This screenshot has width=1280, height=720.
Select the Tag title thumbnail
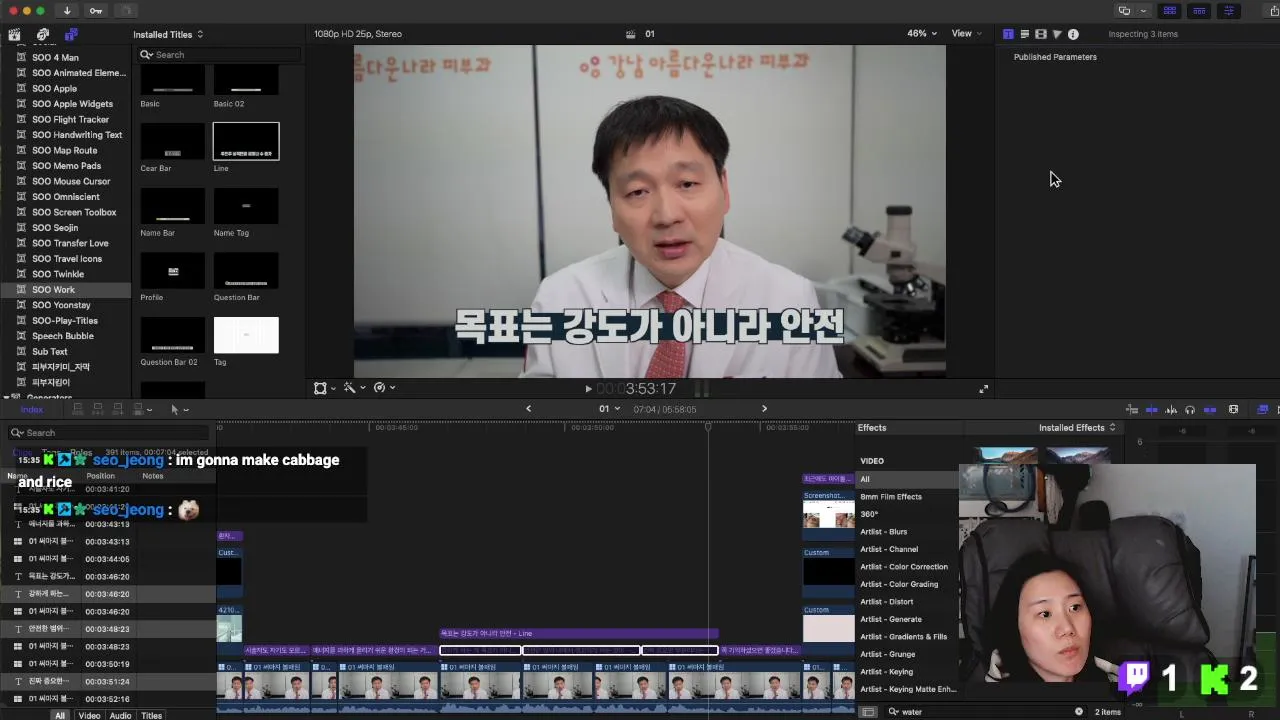(x=246, y=335)
